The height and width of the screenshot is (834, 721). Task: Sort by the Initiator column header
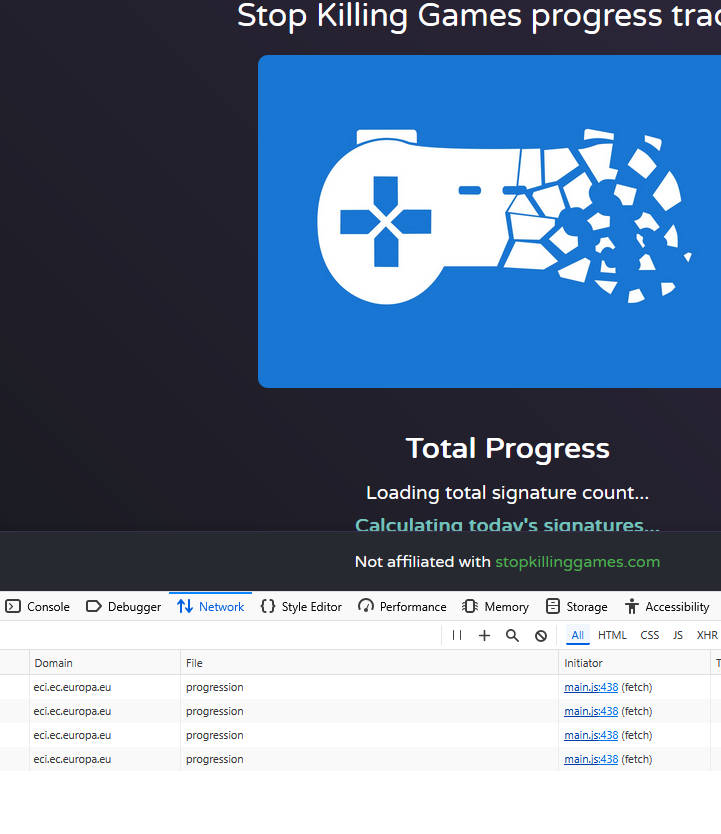tap(634, 663)
